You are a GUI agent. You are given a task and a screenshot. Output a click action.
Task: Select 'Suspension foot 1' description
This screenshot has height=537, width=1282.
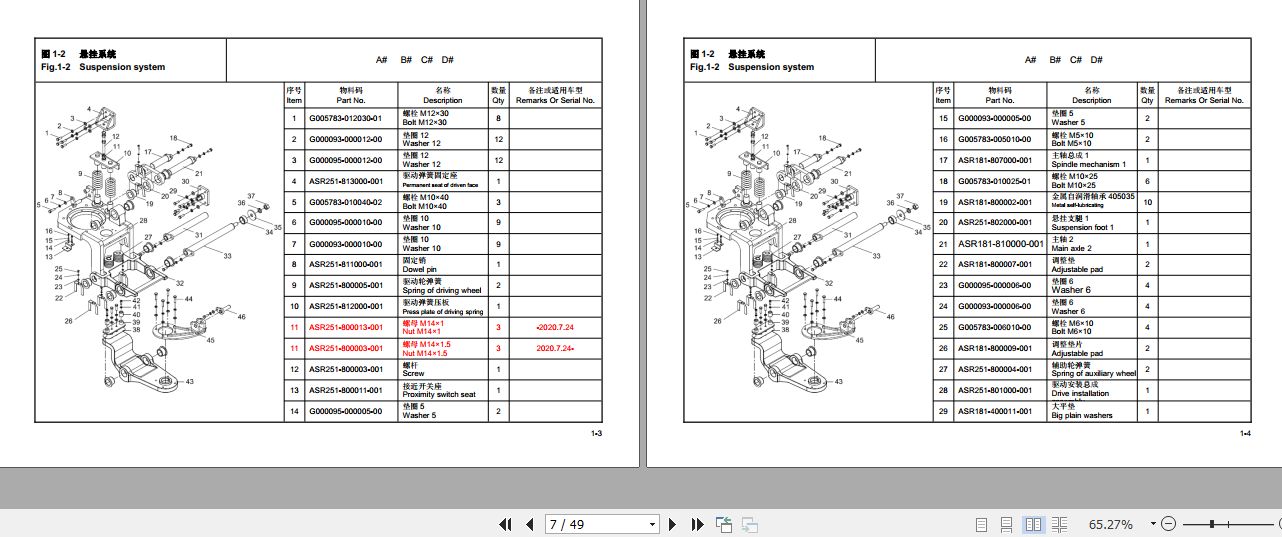1083,227
